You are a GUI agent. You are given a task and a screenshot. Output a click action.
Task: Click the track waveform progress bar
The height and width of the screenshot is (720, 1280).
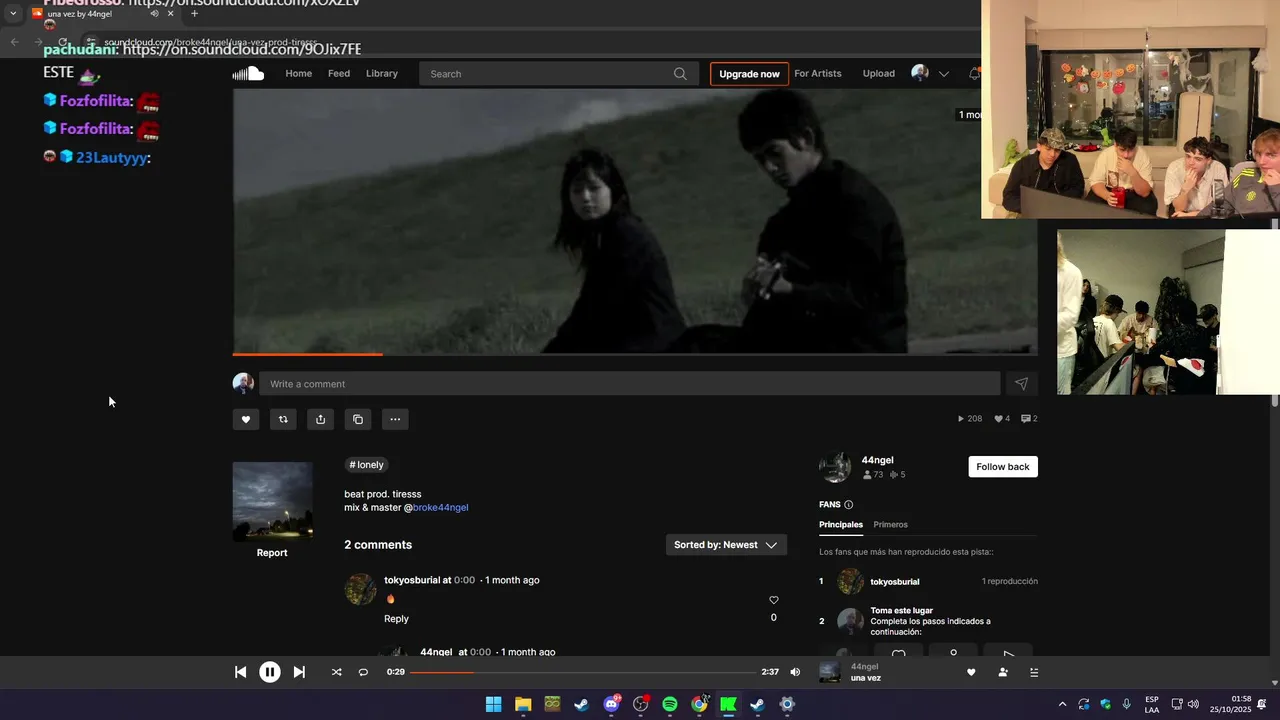coord(635,353)
